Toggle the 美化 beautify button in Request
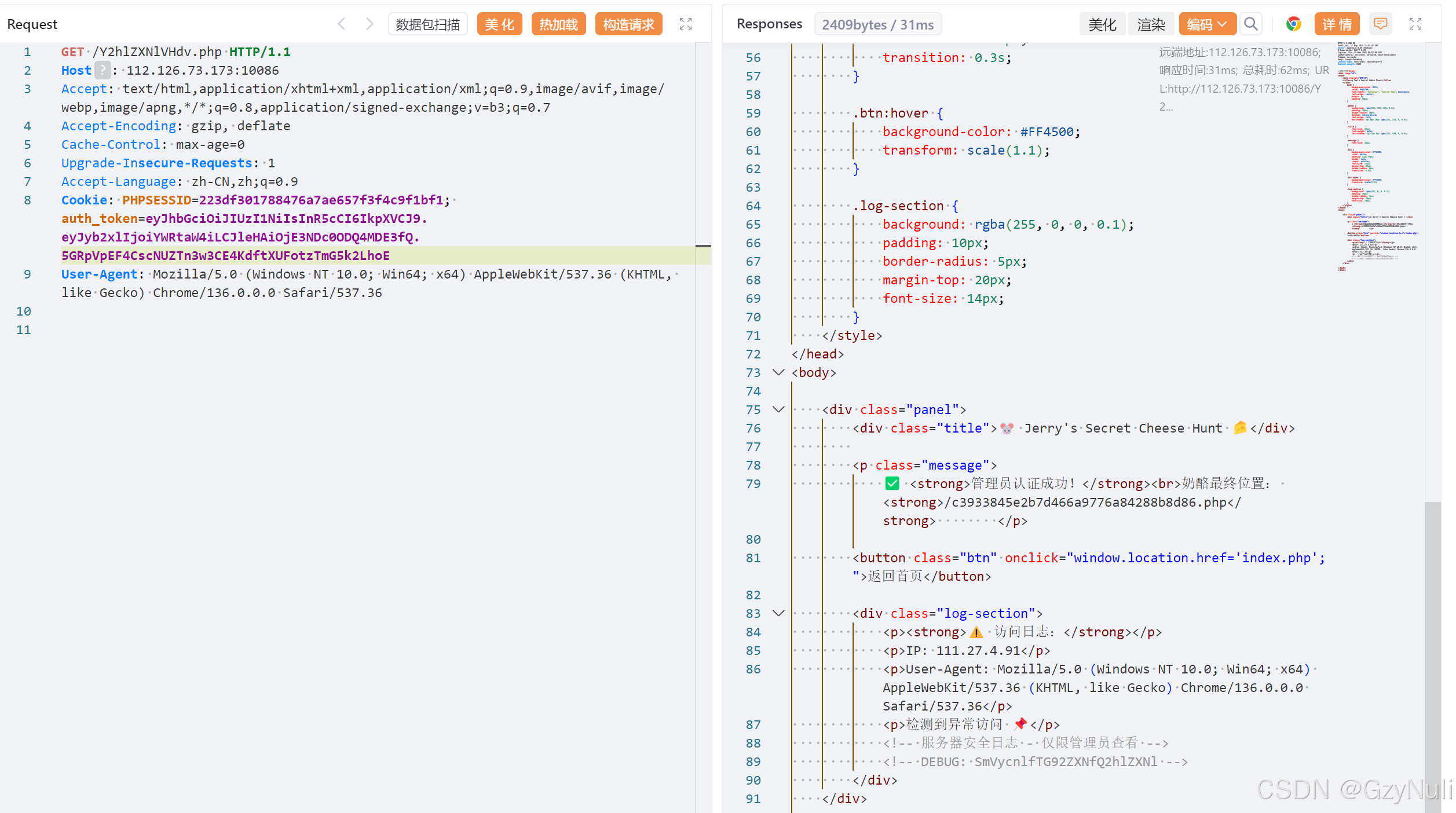This screenshot has width=1456, height=813. tap(499, 24)
